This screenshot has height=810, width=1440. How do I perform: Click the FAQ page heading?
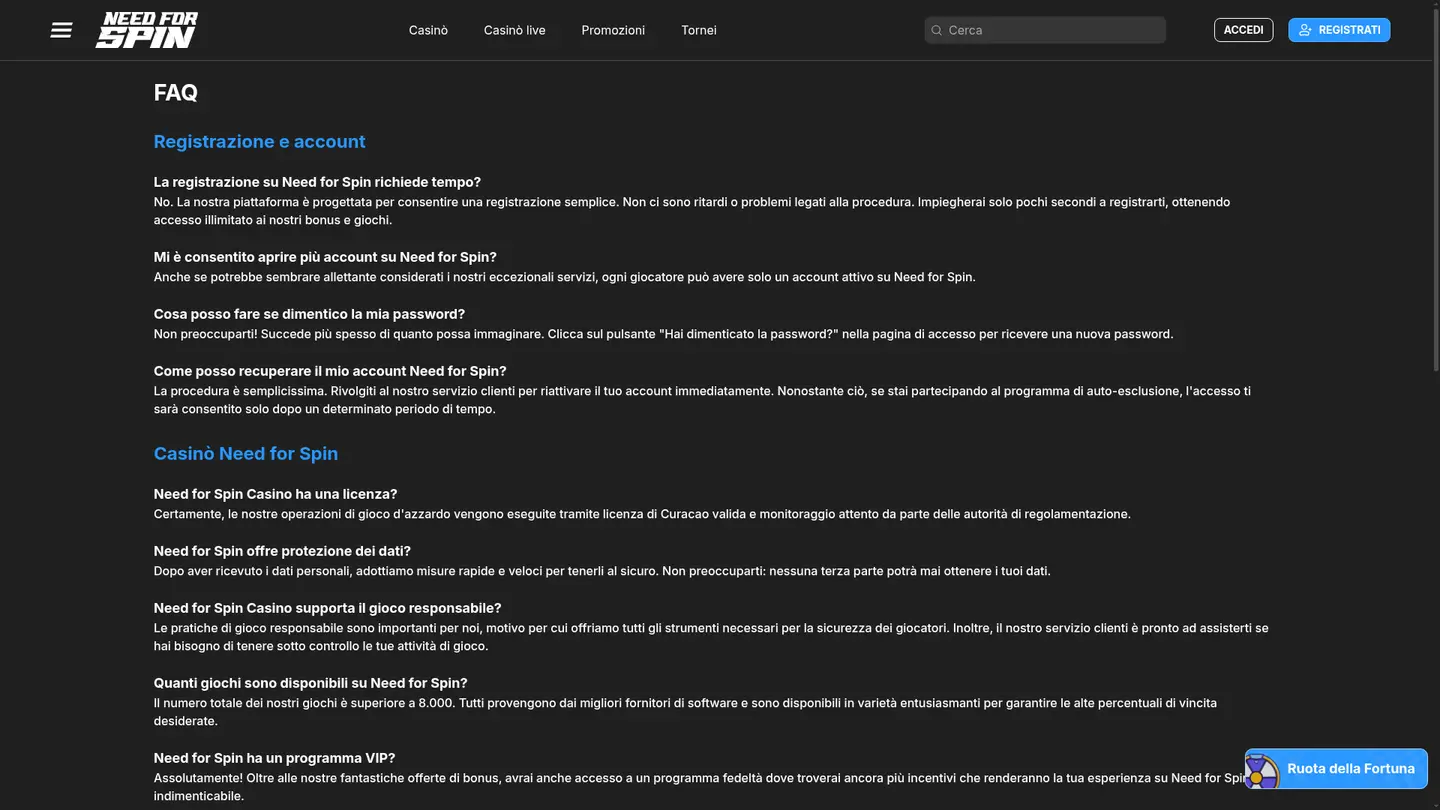click(176, 92)
